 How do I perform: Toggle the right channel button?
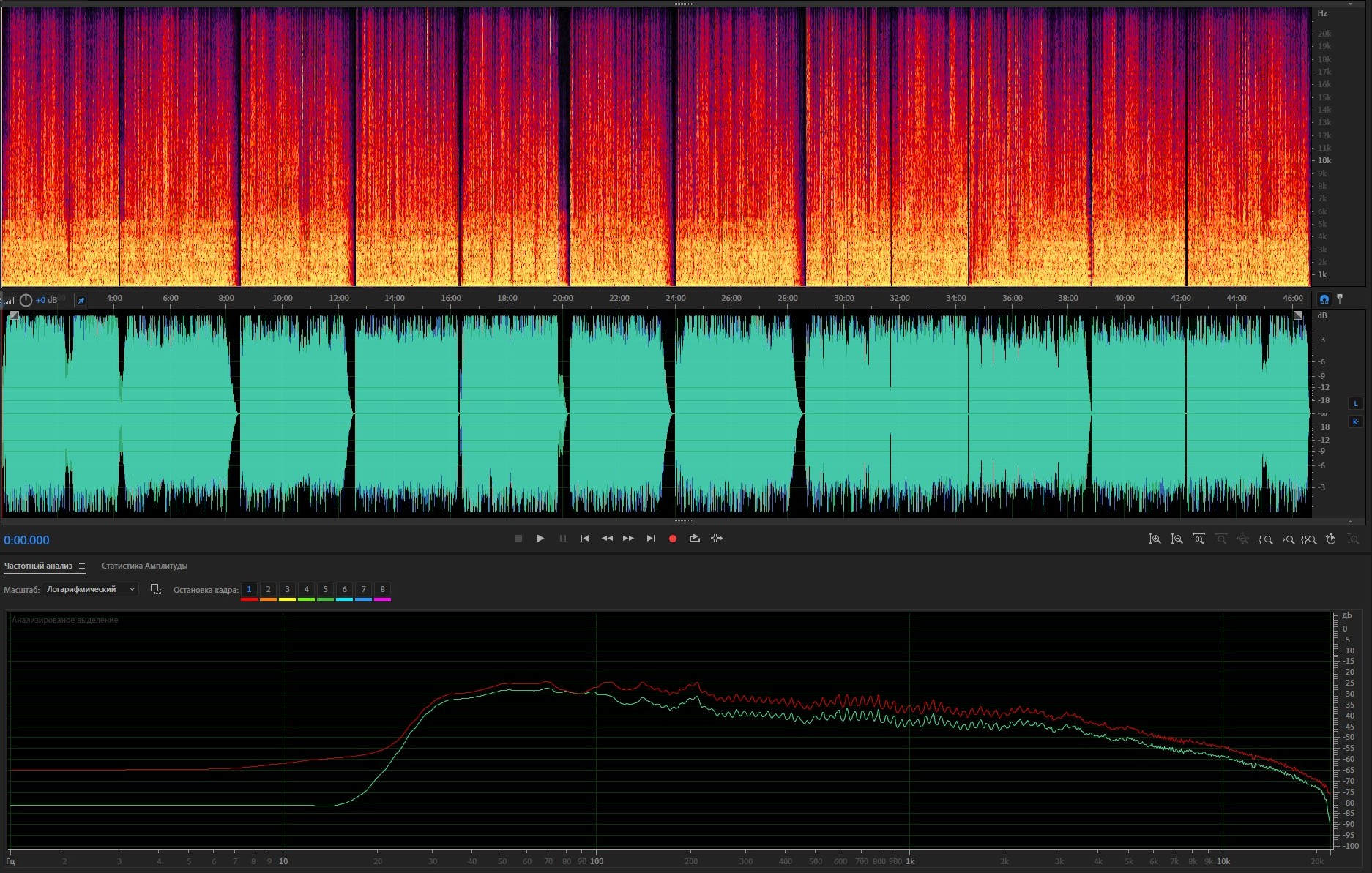[1355, 421]
